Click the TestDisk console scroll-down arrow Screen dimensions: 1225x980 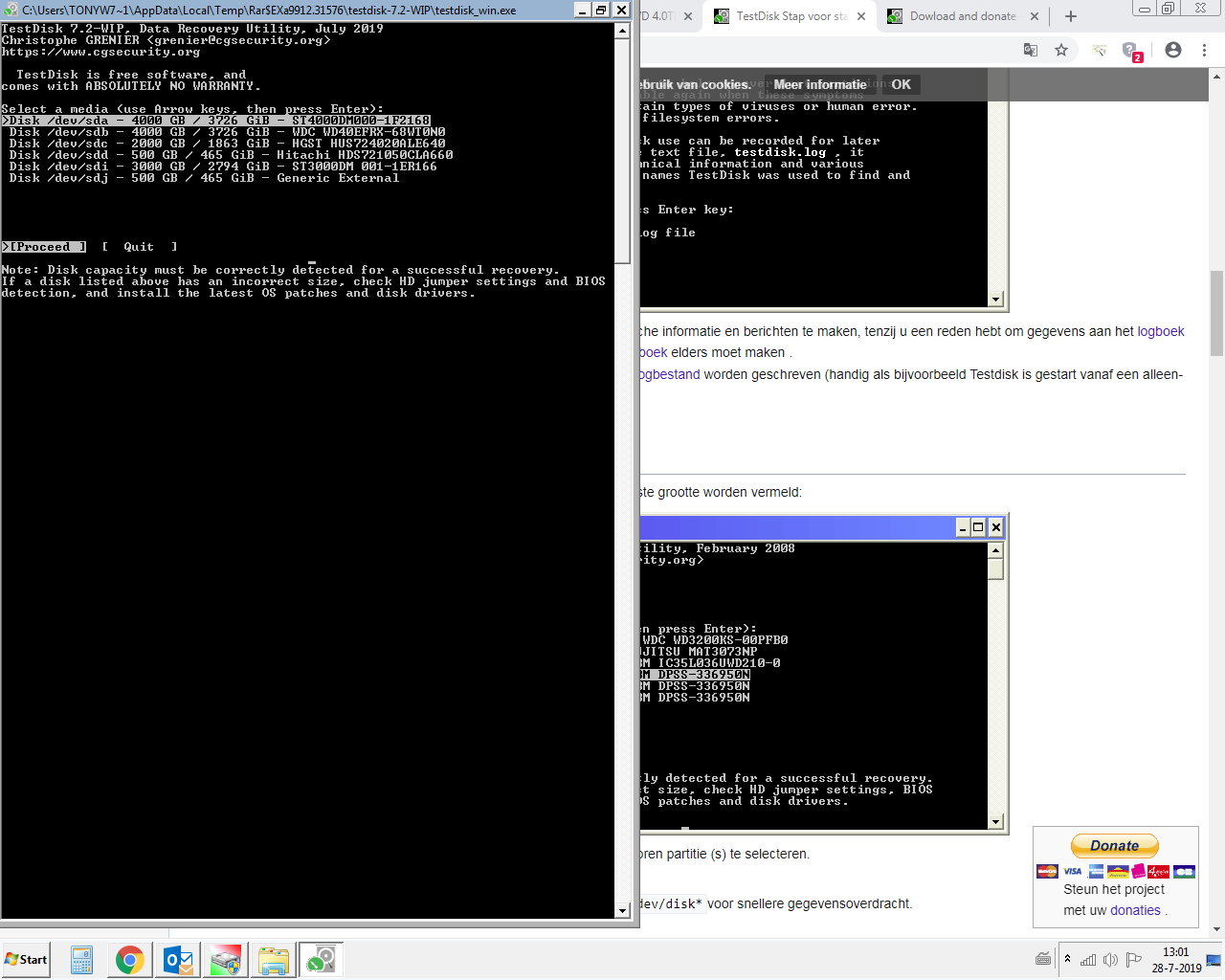click(622, 911)
